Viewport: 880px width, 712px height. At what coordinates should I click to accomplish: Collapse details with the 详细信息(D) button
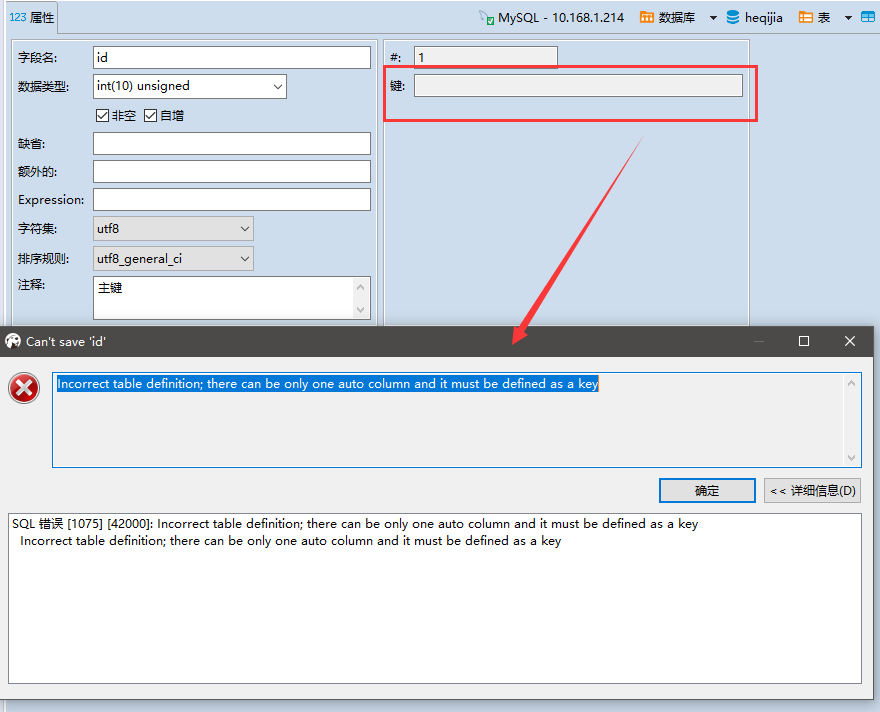812,490
